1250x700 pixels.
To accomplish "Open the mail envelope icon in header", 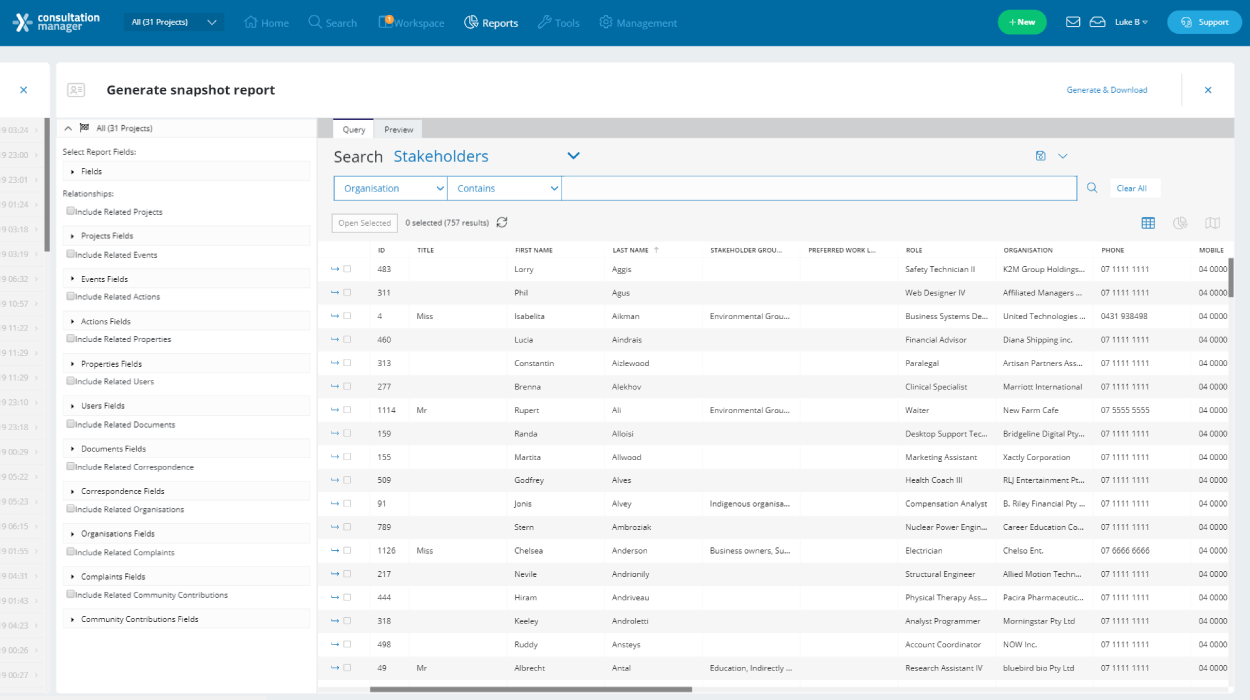I will point(1073,22).
